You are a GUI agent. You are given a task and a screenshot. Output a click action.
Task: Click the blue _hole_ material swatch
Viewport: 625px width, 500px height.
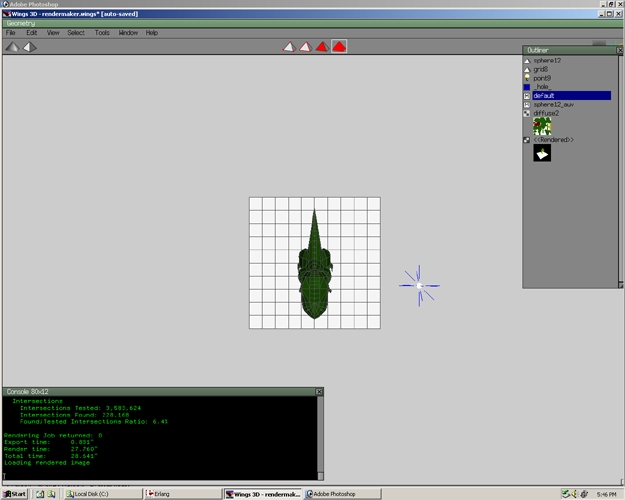[527, 87]
